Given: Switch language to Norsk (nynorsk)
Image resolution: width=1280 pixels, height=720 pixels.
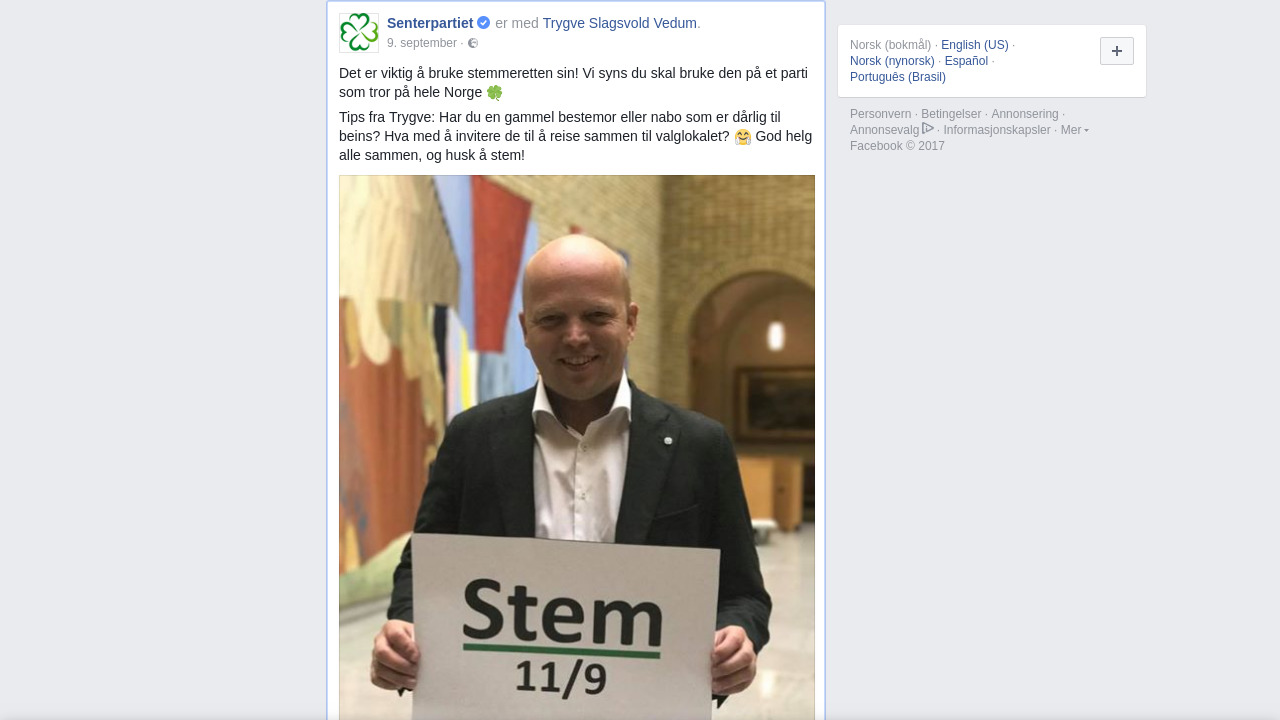Looking at the screenshot, I should [x=892, y=61].
